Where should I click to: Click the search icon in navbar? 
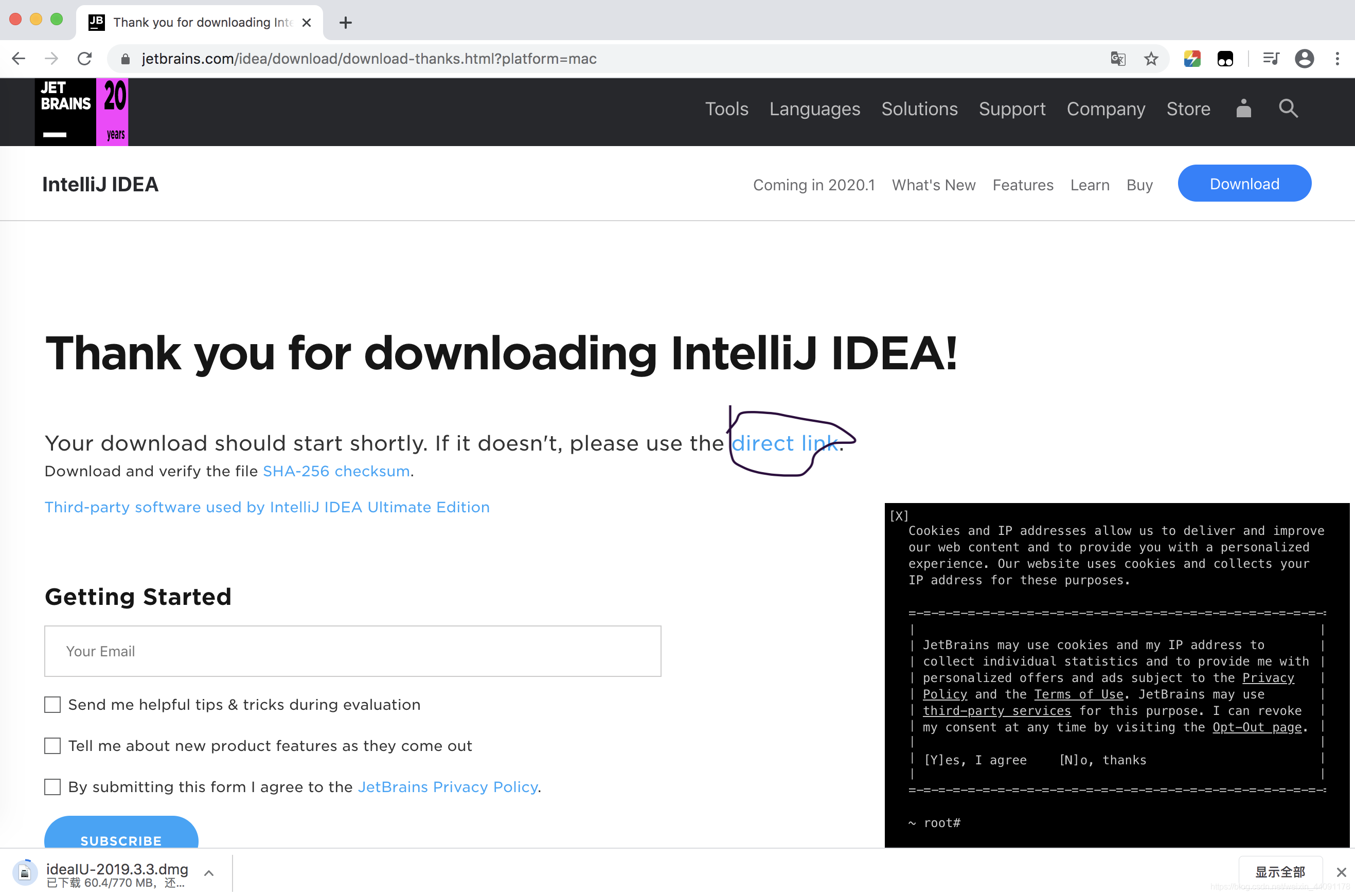1288,109
